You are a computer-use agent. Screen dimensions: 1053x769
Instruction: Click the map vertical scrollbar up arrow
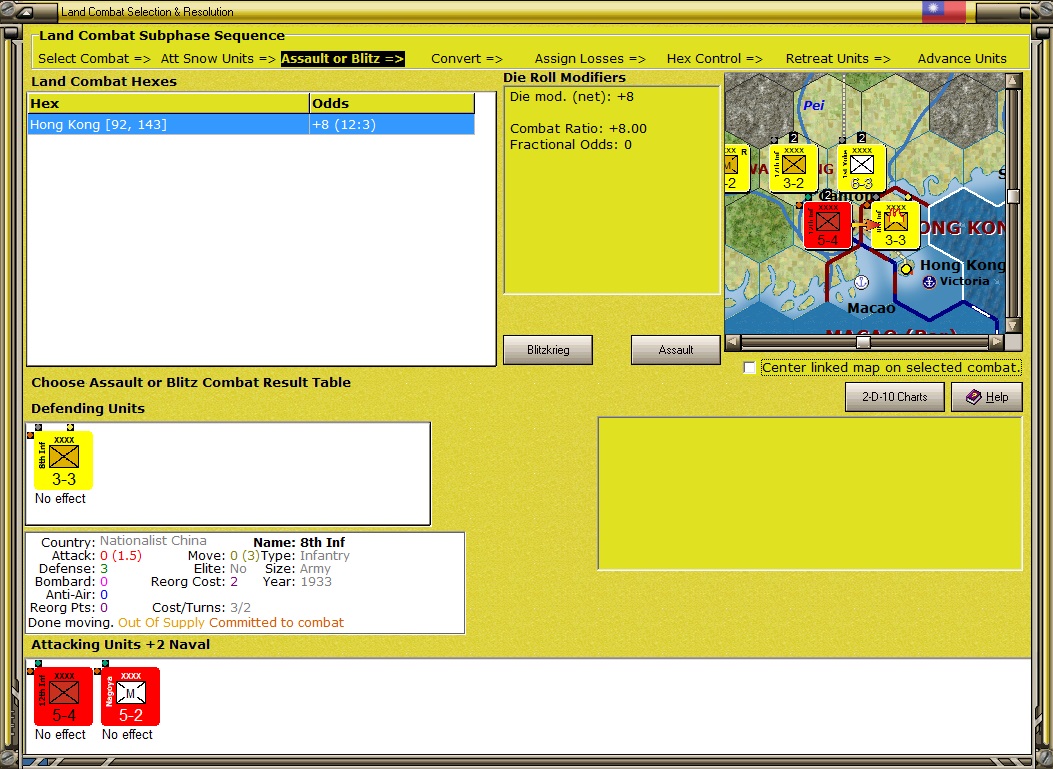tap(1013, 81)
